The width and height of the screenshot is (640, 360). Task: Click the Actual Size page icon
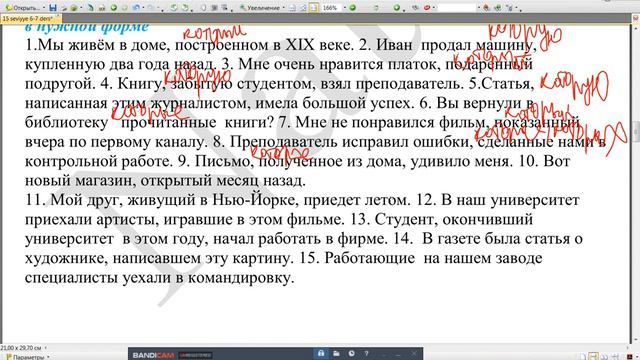[x=292, y=8]
